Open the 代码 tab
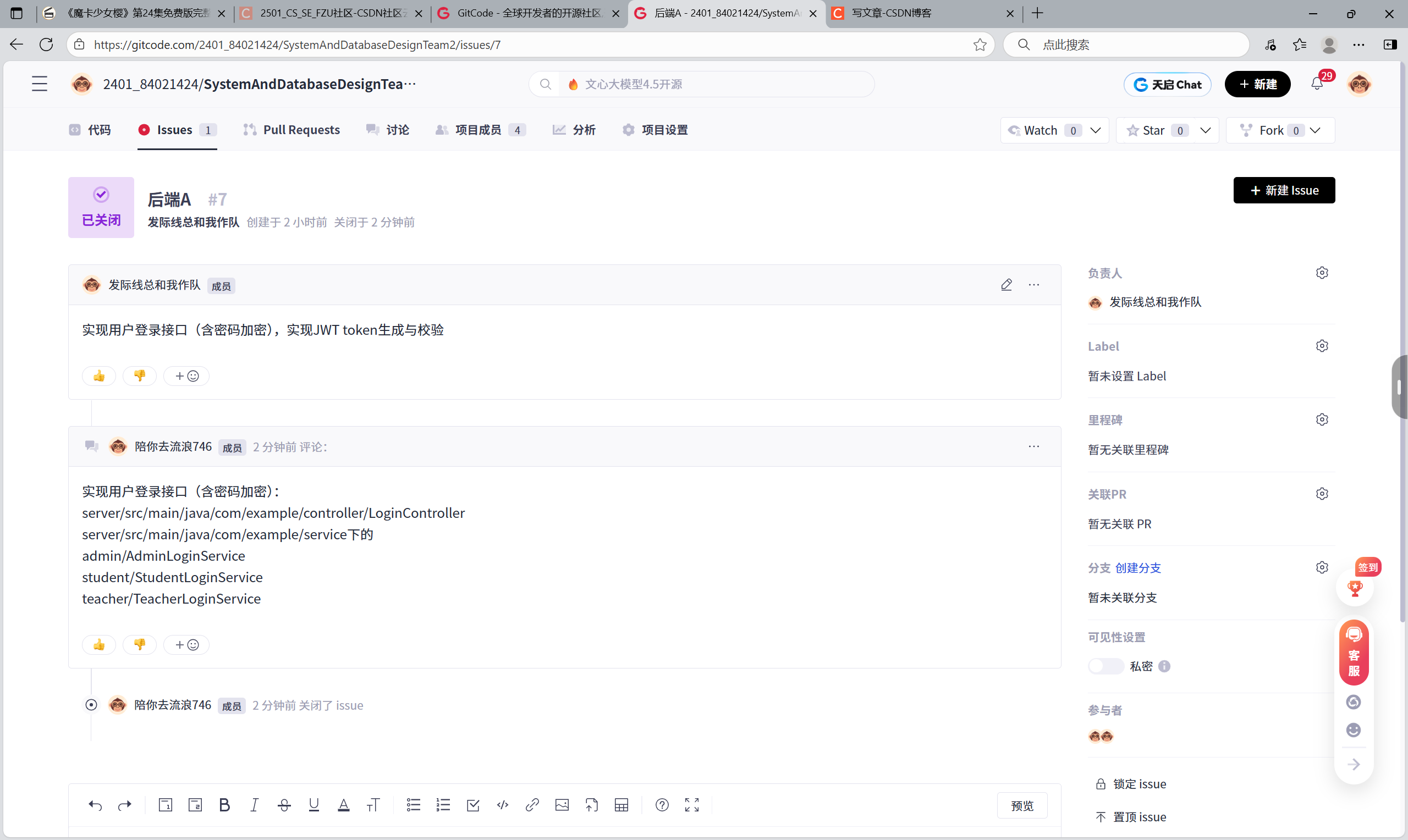1408x840 pixels. 90,130
